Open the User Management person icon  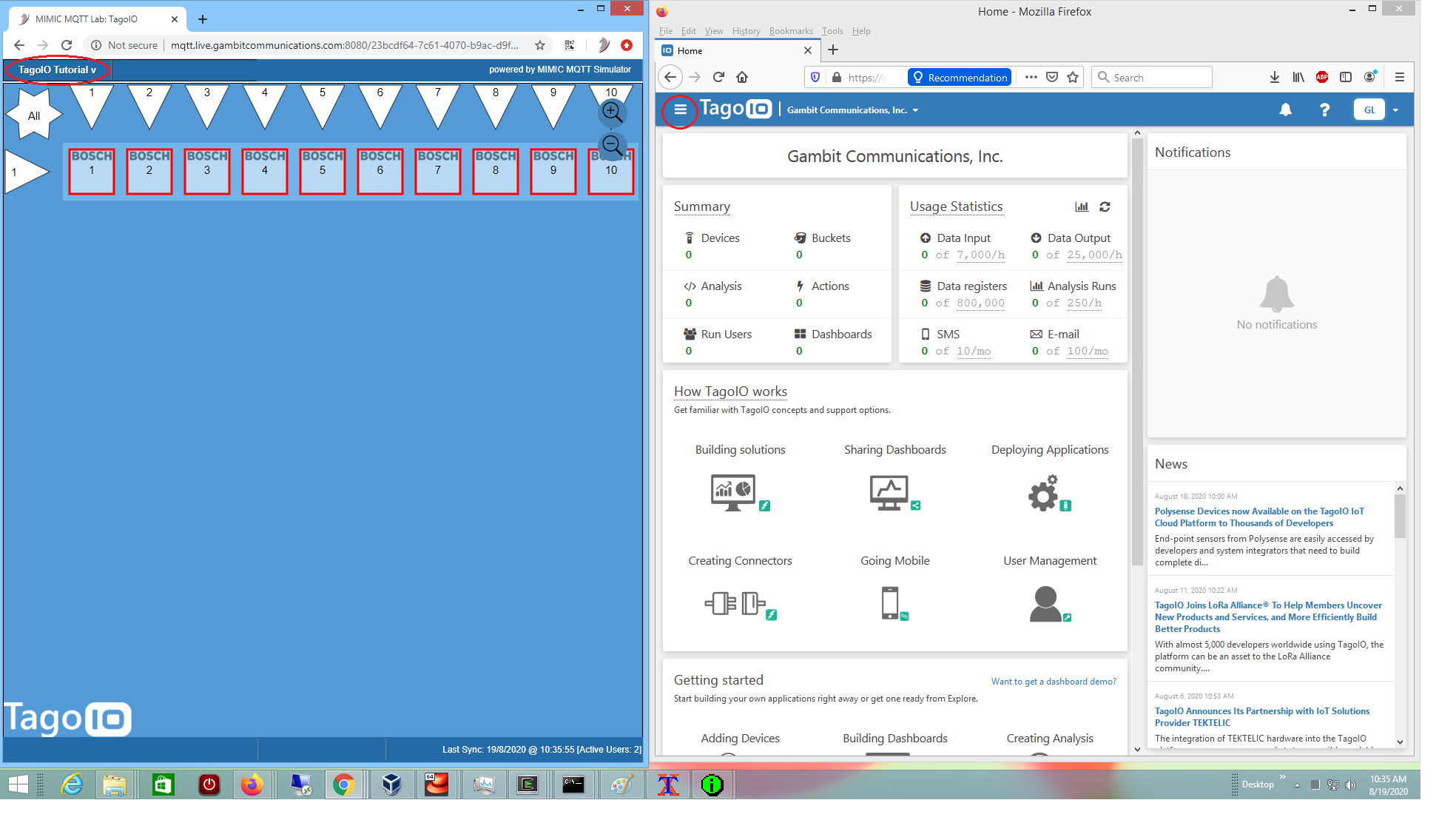[1049, 603]
